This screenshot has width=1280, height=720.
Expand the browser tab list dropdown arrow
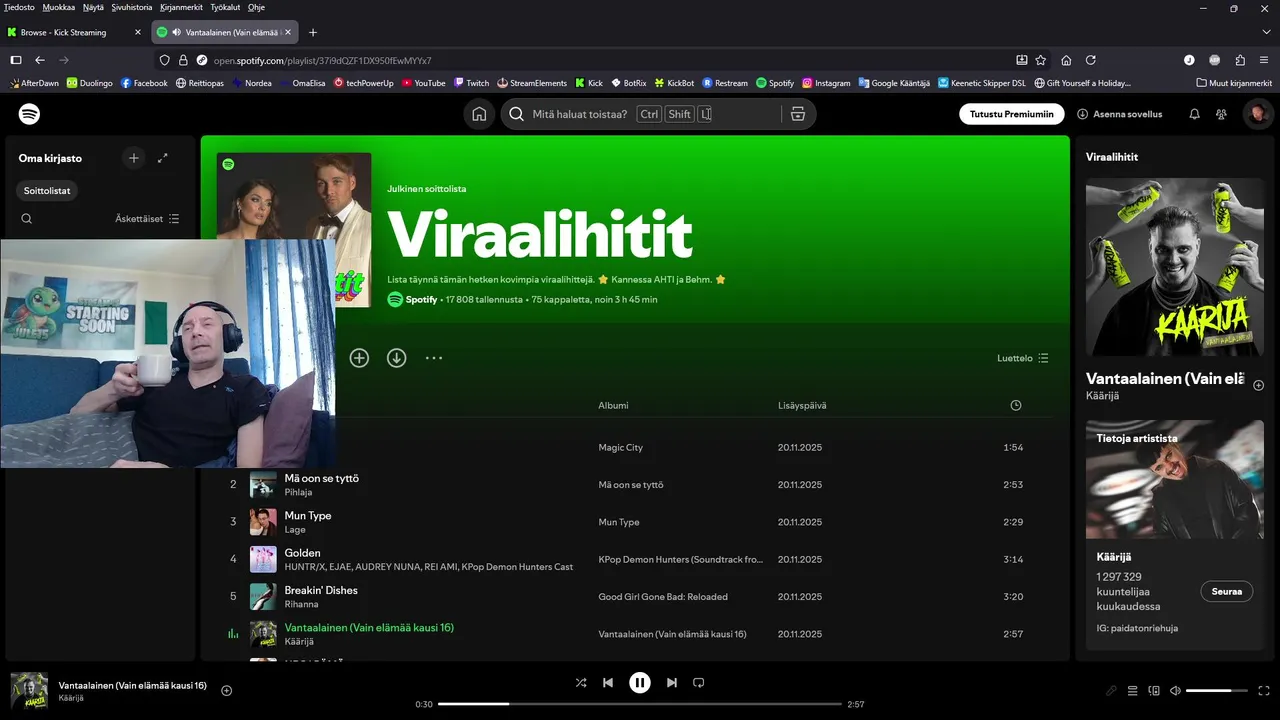click(1267, 32)
